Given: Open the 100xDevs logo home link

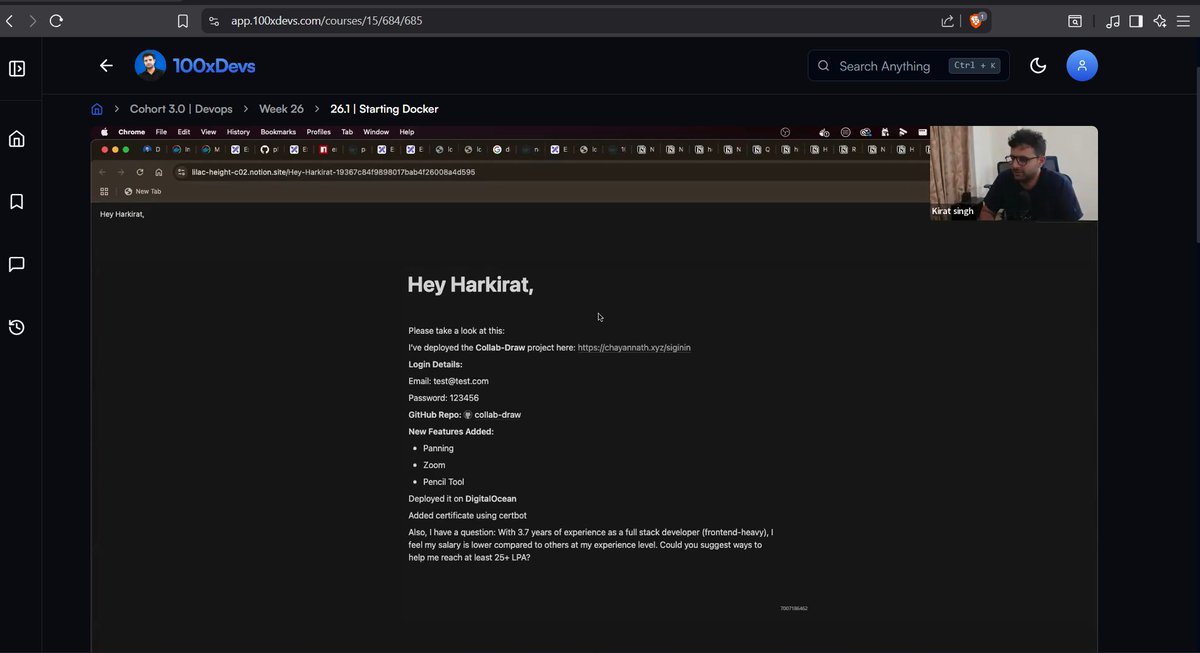Looking at the screenshot, I should (x=195, y=66).
